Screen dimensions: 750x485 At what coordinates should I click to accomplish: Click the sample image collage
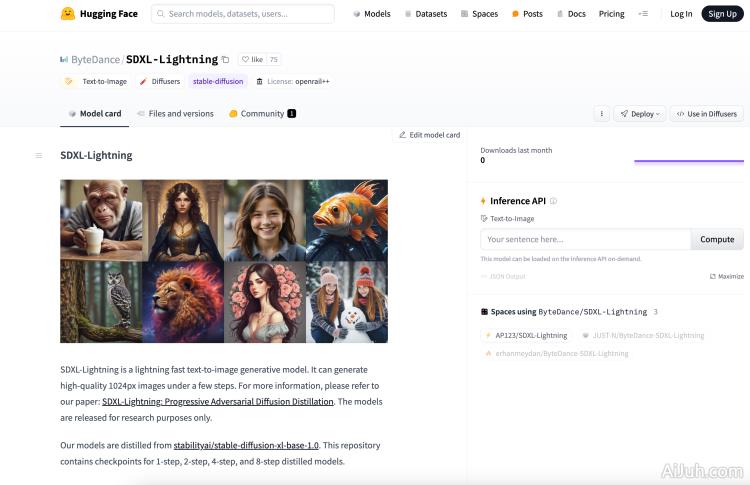coord(224,261)
